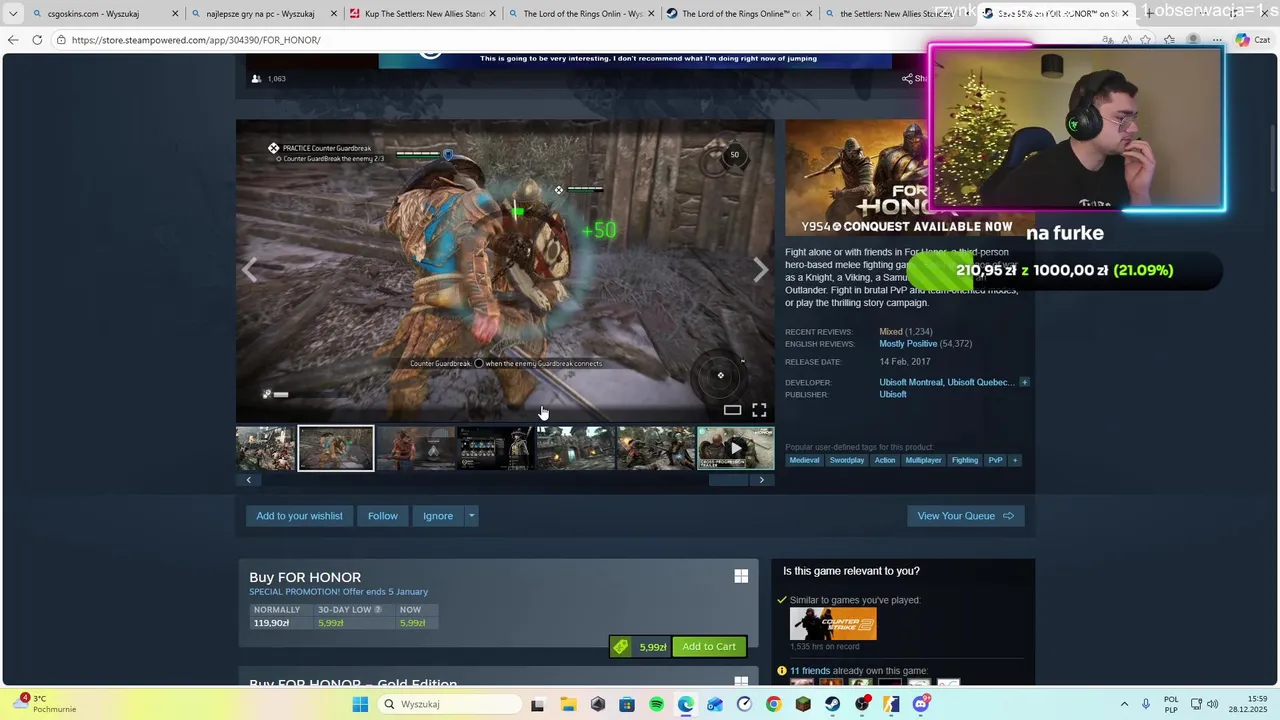Open Google Chrome from the taskbar
1280x720 pixels.
click(773, 704)
